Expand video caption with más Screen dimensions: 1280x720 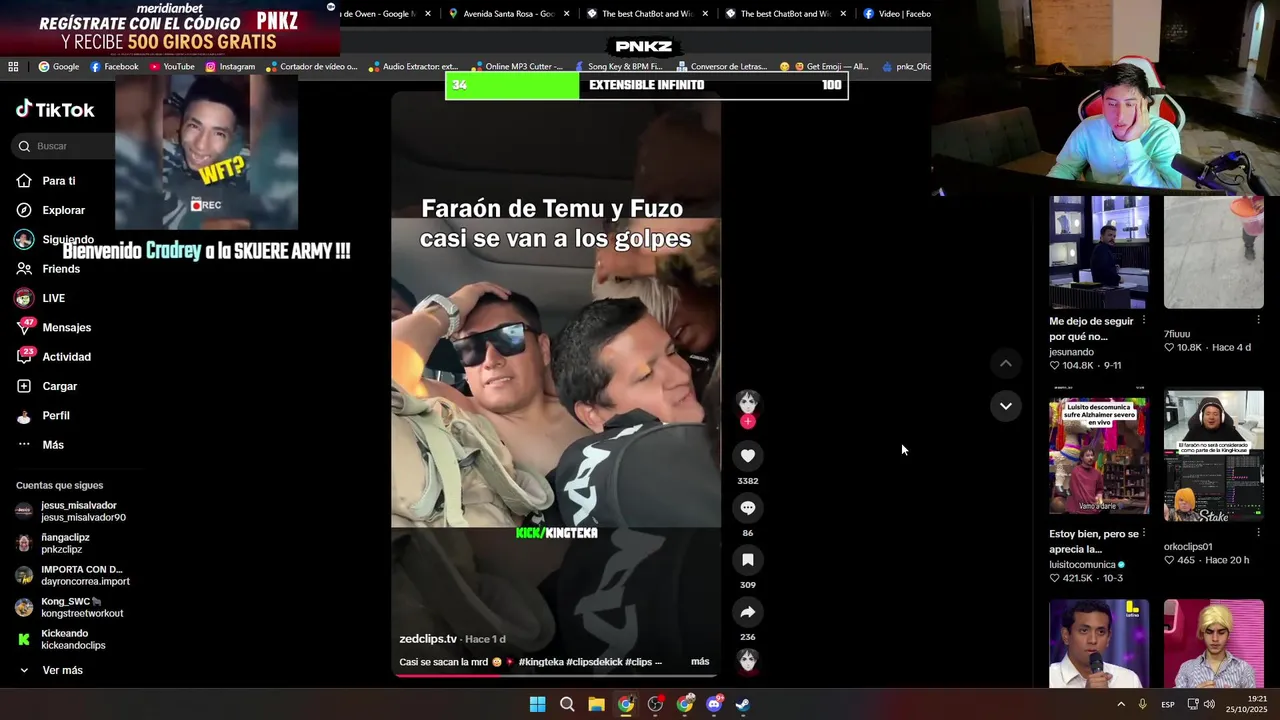[x=700, y=662]
